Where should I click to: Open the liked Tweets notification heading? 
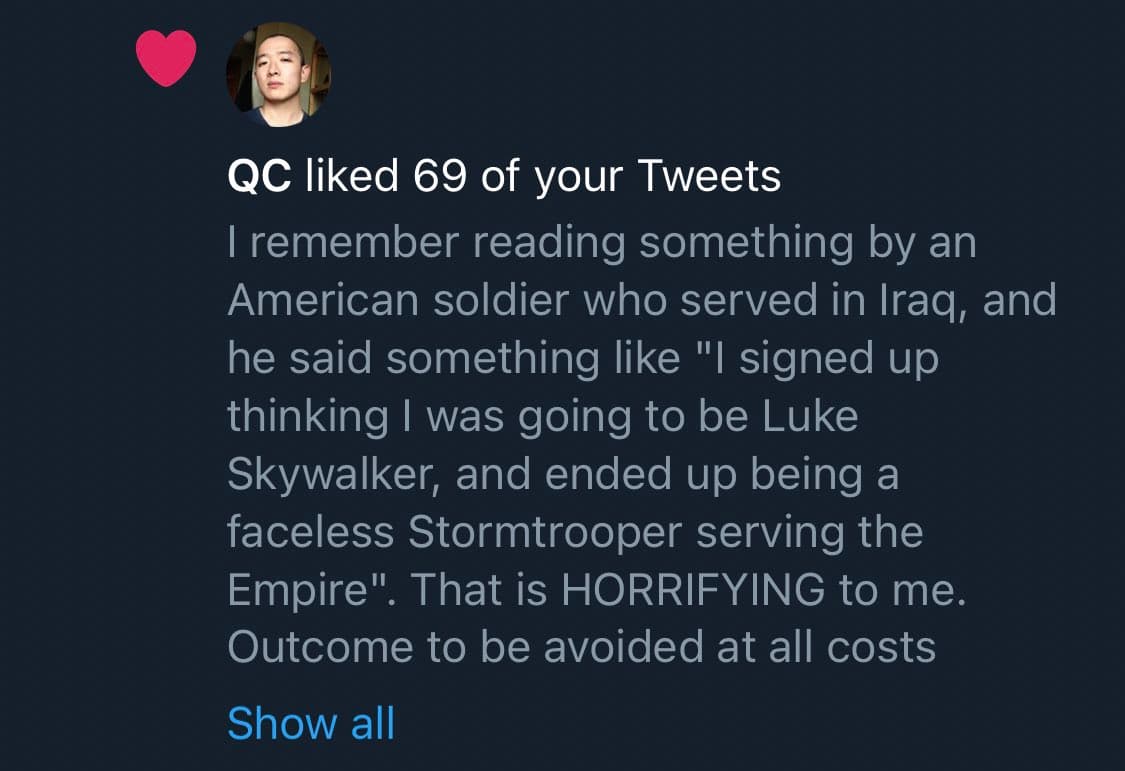point(504,177)
